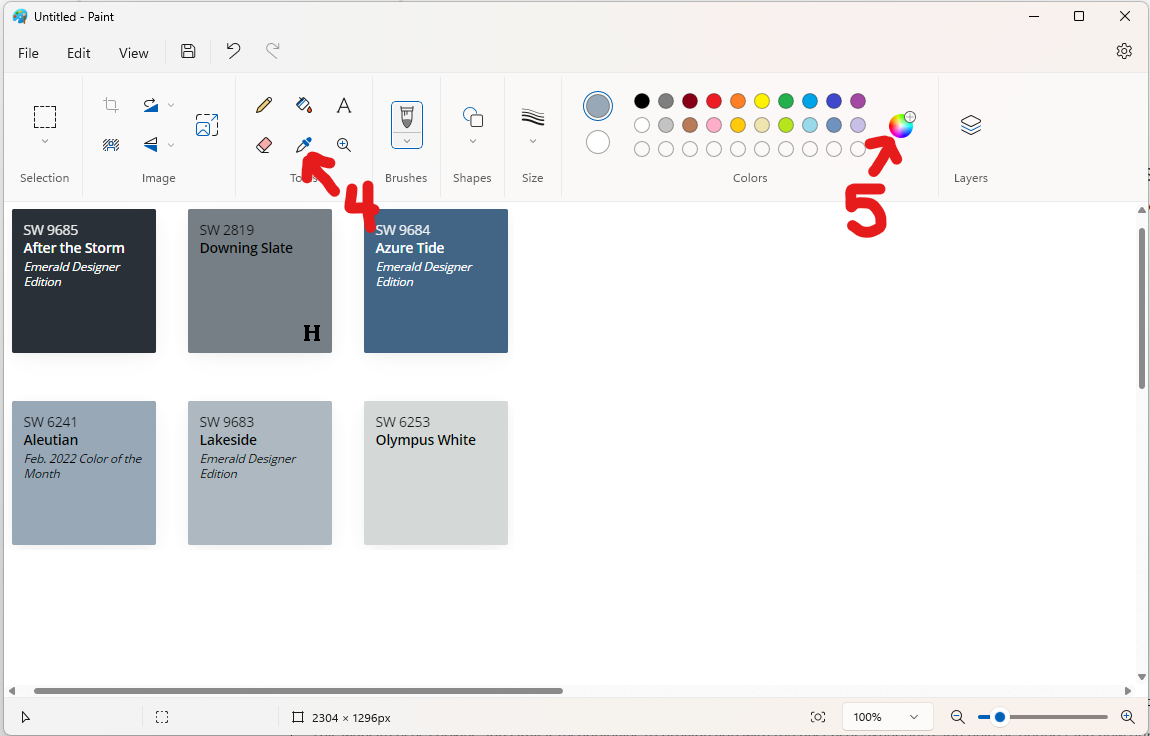Open Paint Settings gear
The image size is (1150, 736).
tap(1124, 51)
